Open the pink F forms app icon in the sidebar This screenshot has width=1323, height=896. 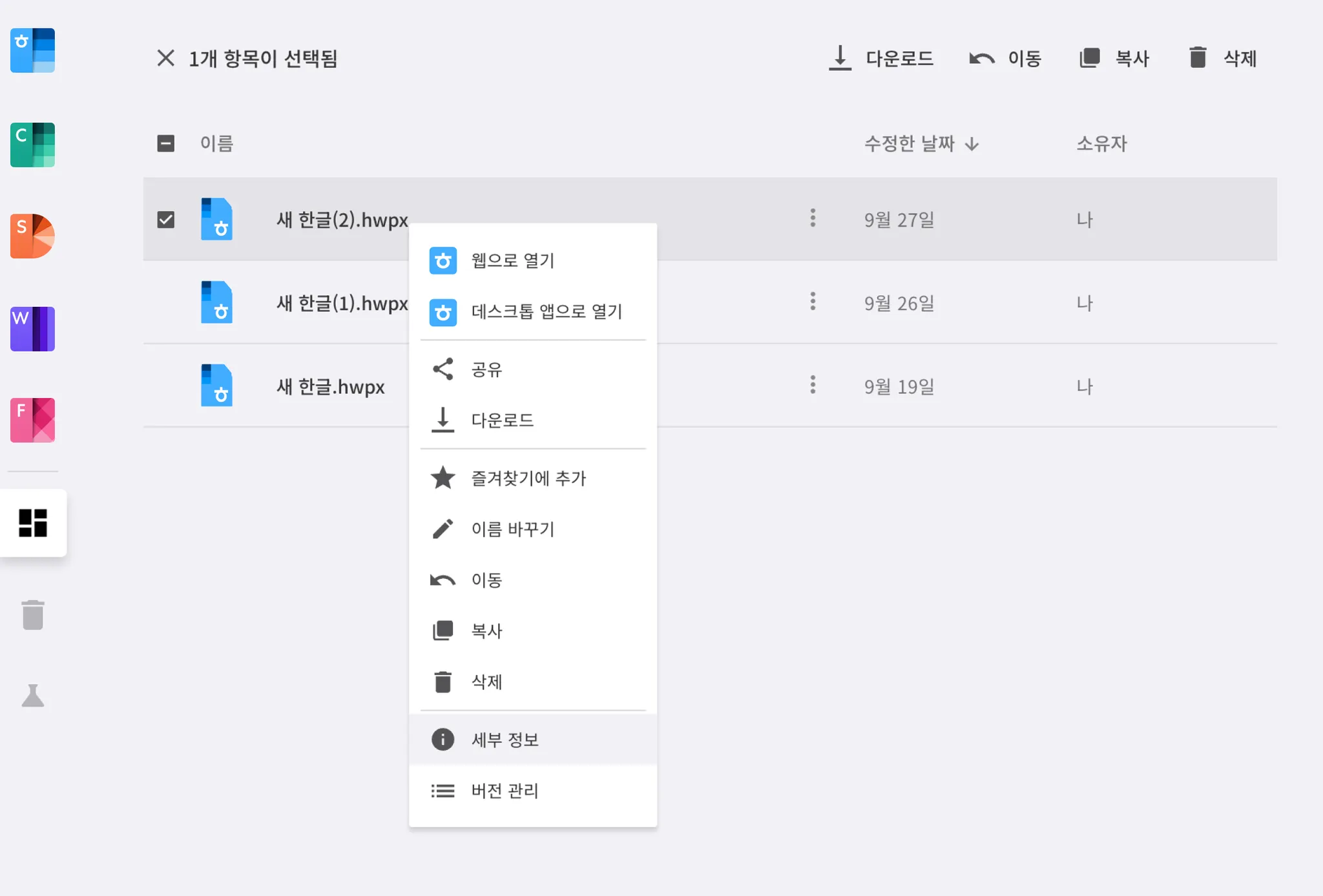pyautogui.click(x=32, y=420)
